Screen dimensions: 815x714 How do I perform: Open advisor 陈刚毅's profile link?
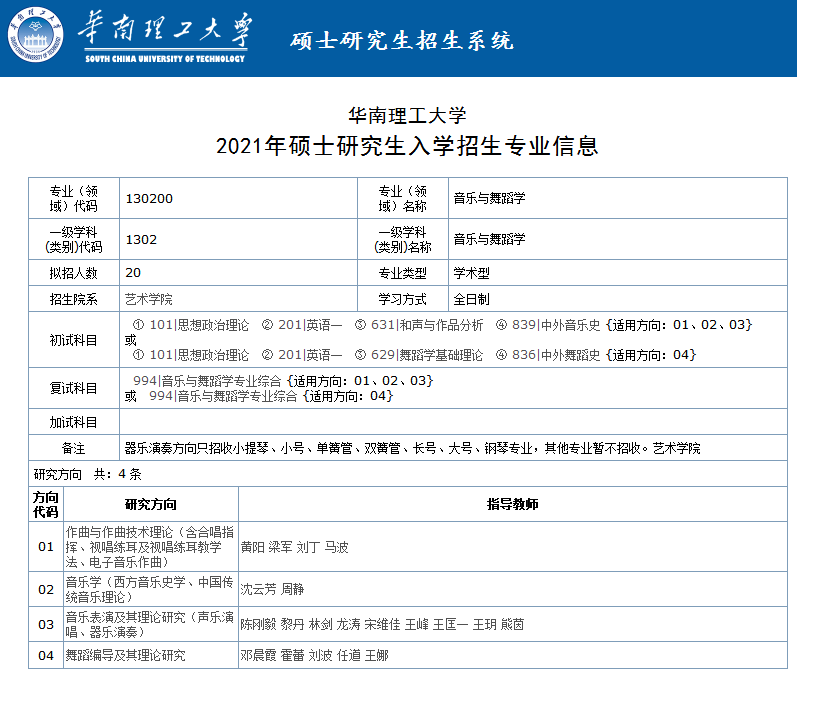(258, 625)
